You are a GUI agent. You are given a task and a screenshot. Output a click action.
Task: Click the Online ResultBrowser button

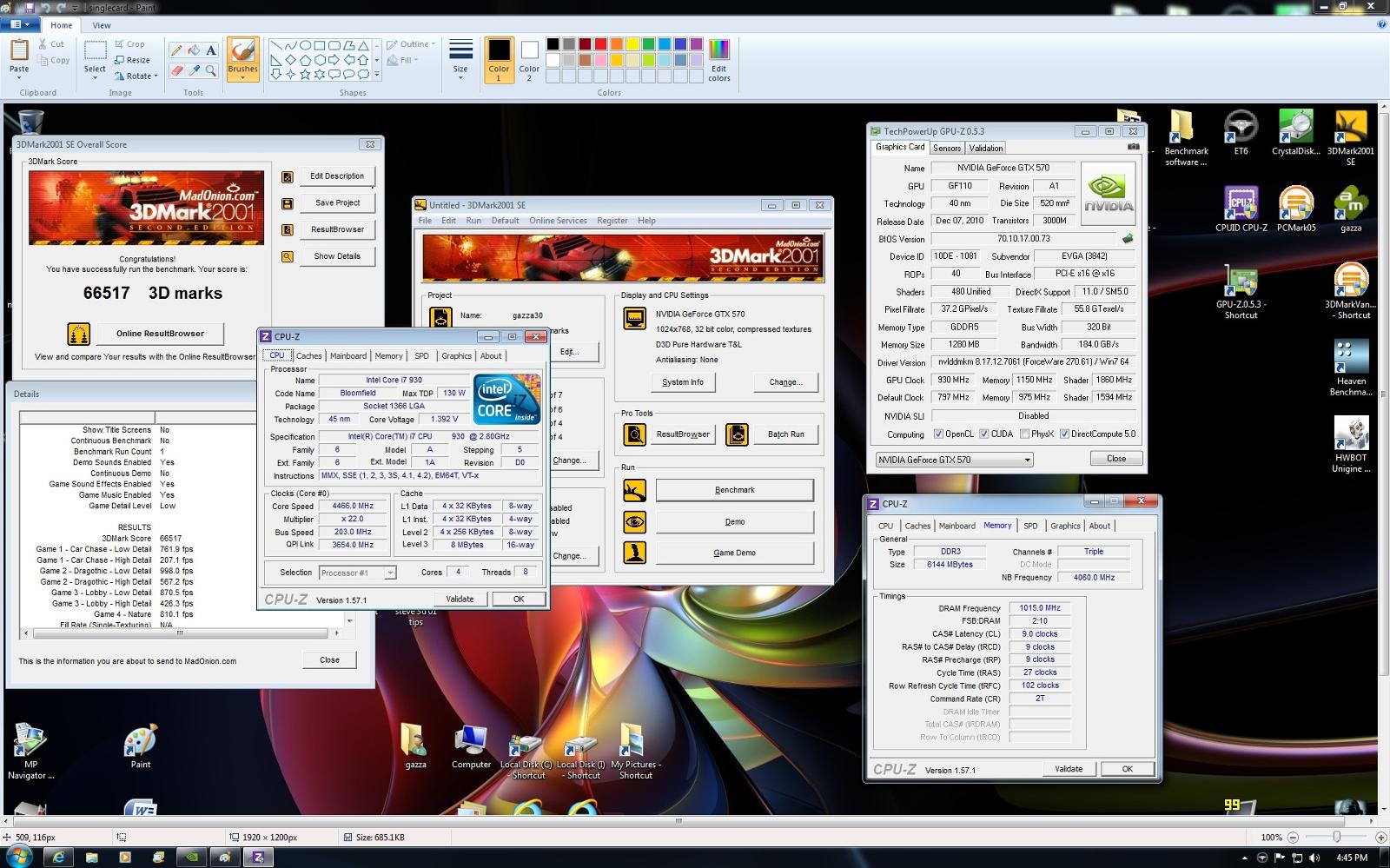tap(160, 334)
